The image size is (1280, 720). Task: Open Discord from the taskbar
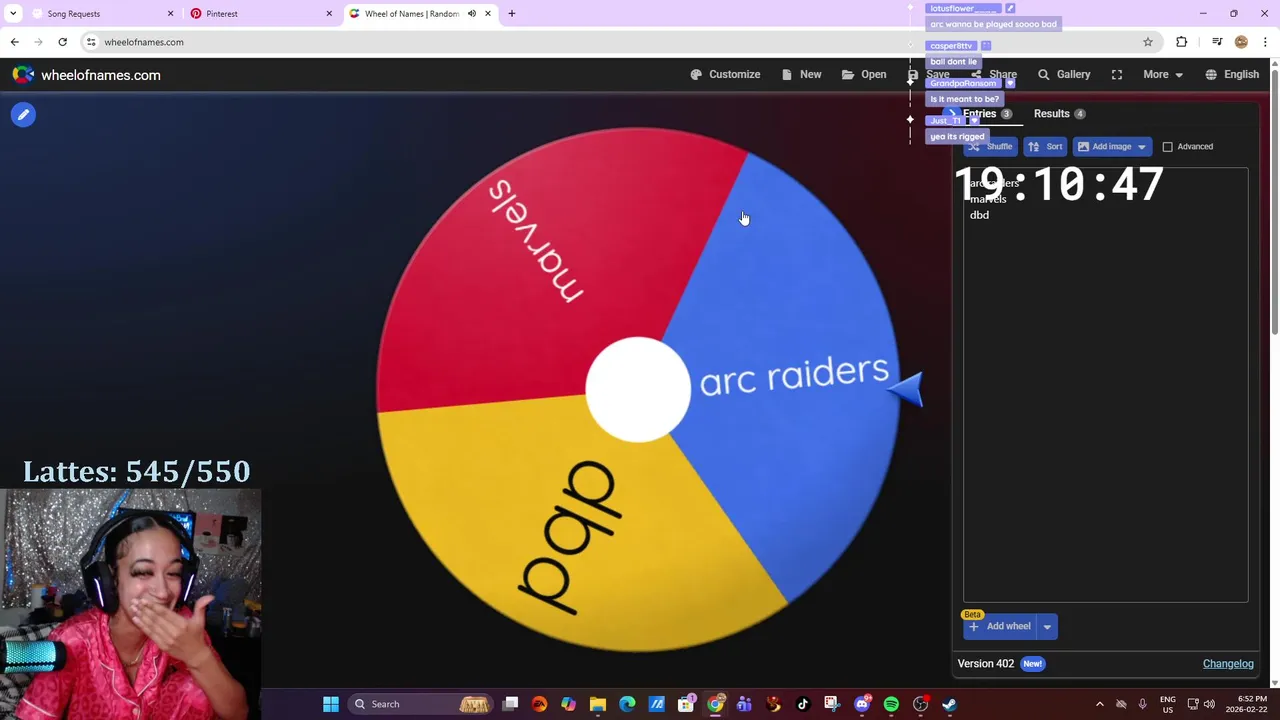[x=862, y=704]
